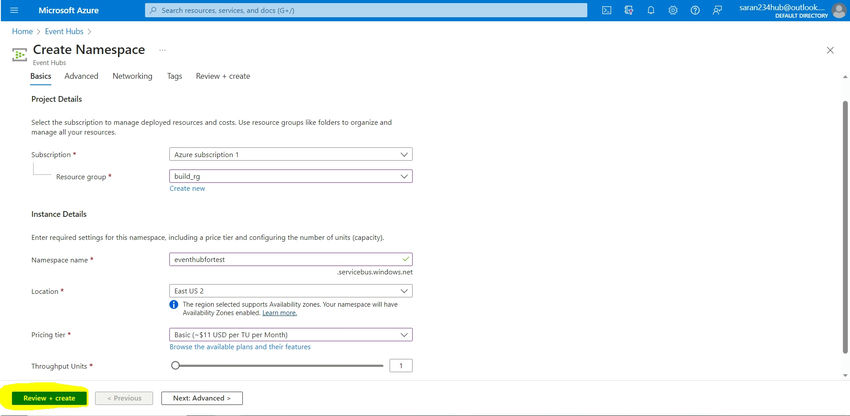Expand the Subscription dropdown
Viewport: 850px width, 416px height.
pos(291,155)
